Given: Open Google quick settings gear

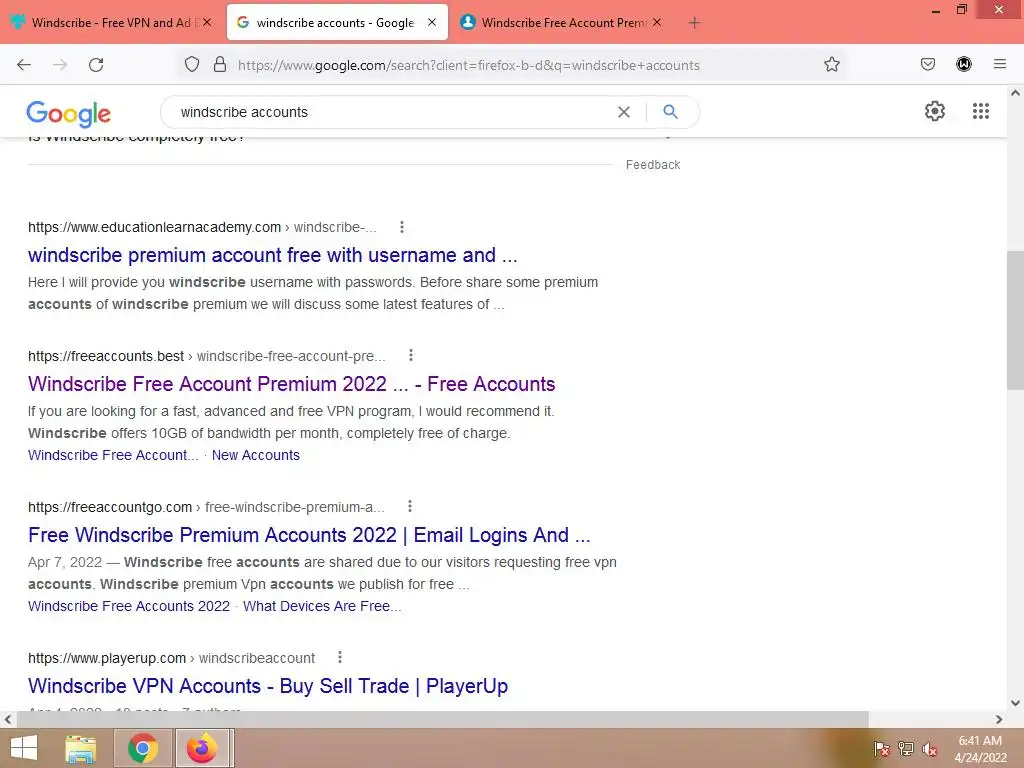Looking at the screenshot, I should click(935, 111).
